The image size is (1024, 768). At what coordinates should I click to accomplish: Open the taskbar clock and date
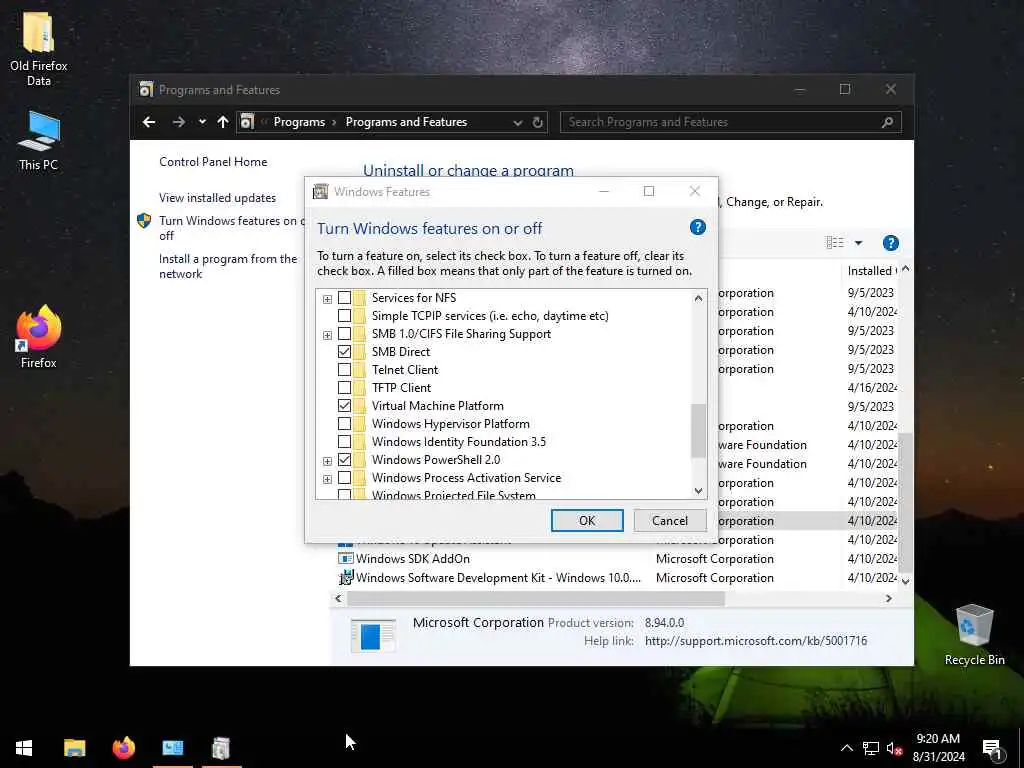(938, 748)
